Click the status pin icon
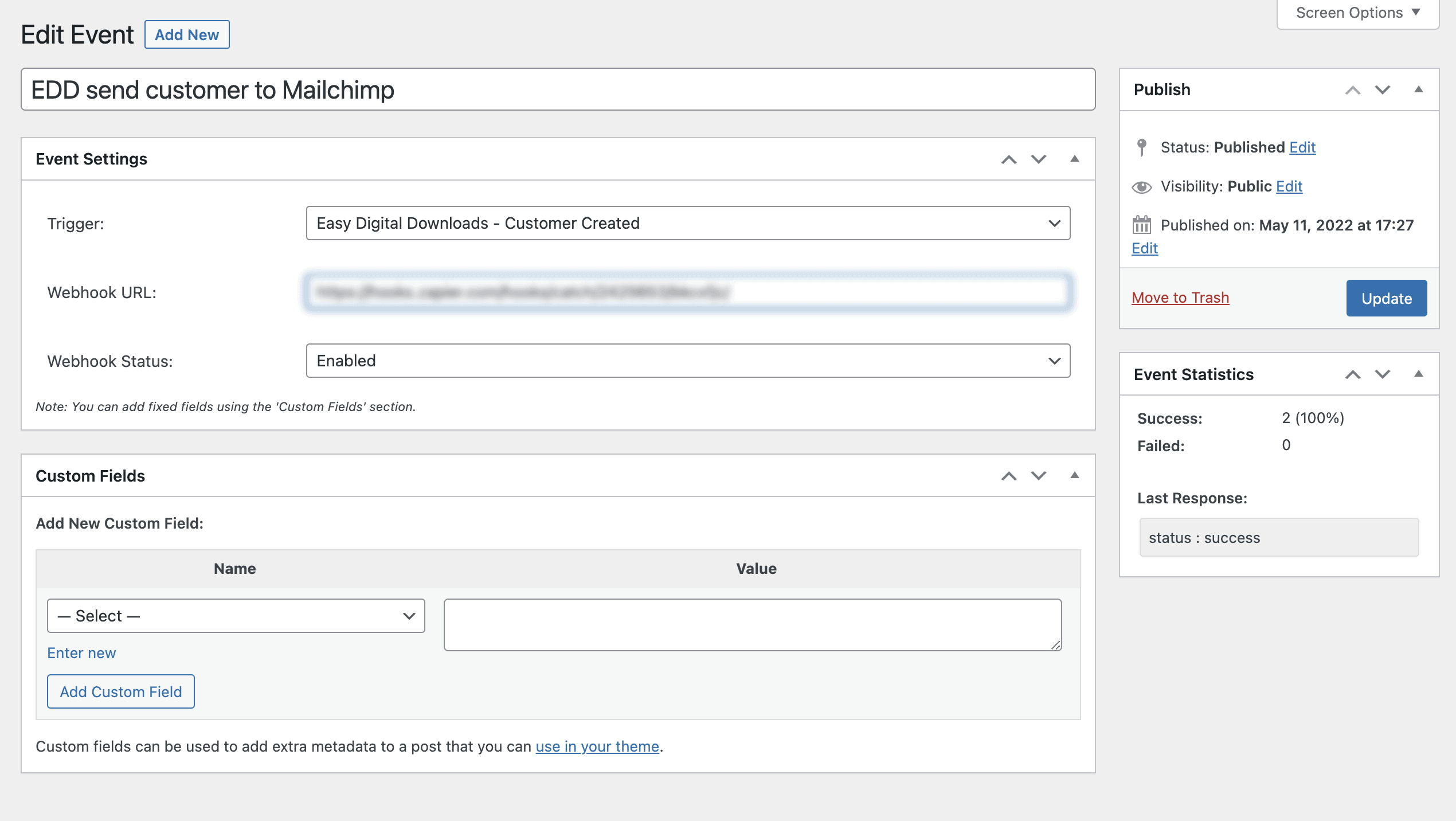Screen dimensions: 1456x821 [1141, 147]
